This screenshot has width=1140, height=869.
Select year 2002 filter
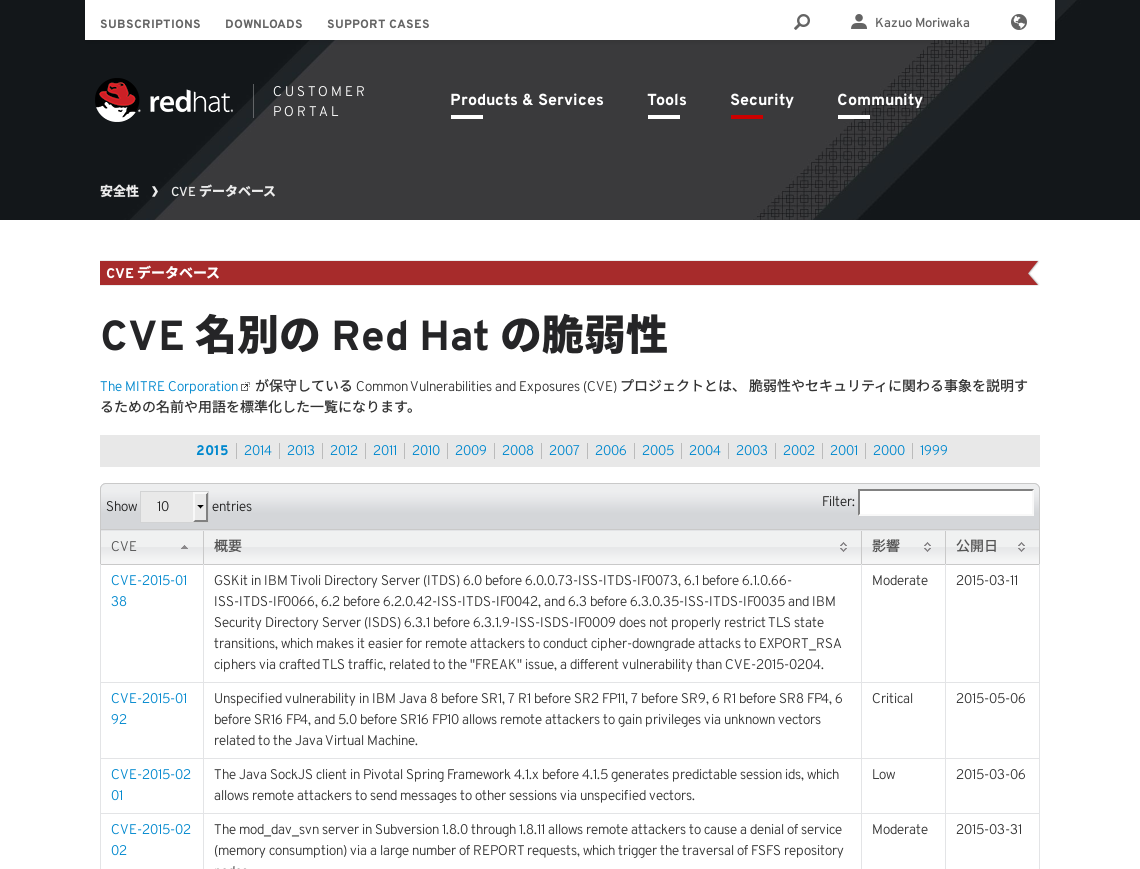(799, 450)
